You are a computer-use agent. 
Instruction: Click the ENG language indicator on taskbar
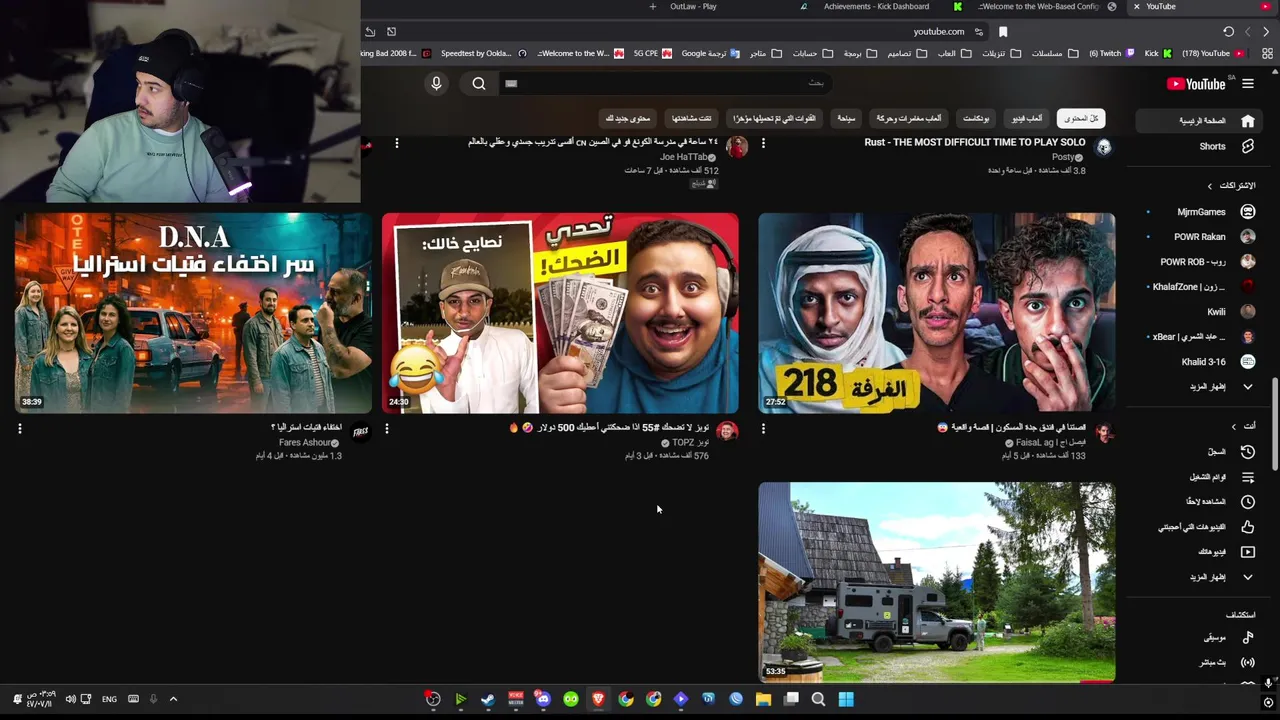pos(109,699)
